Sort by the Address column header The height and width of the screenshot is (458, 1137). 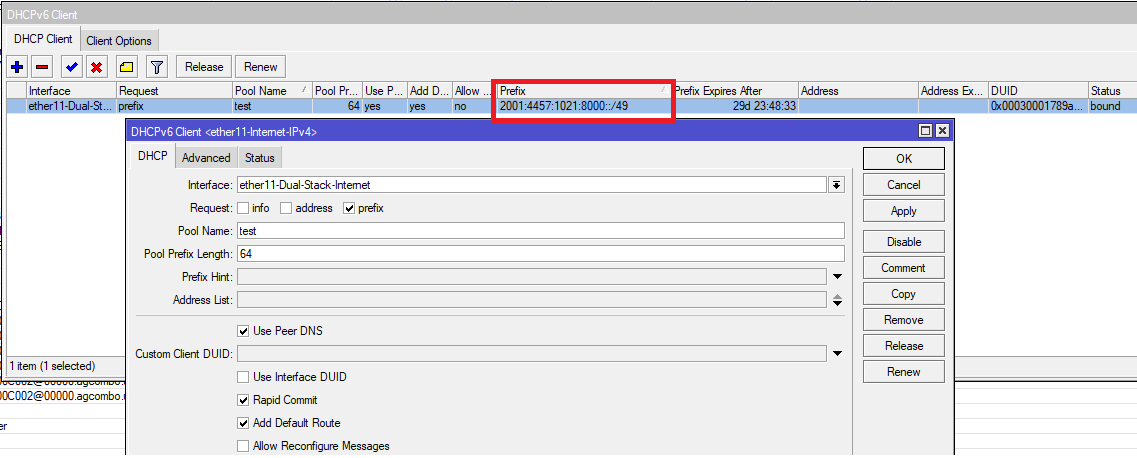coord(858,91)
